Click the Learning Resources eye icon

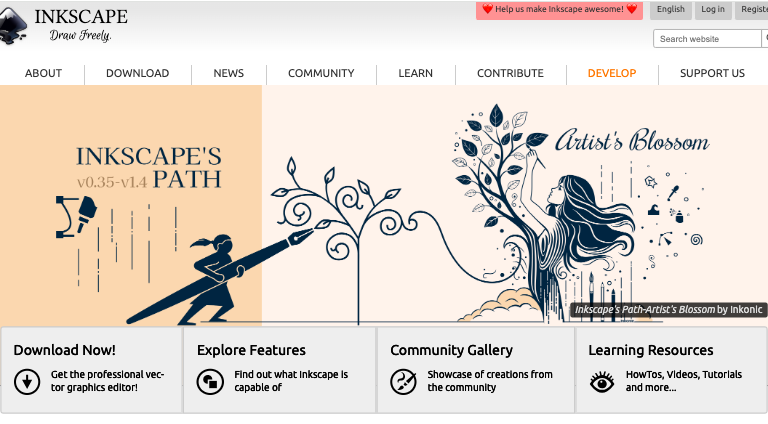point(601,381)
